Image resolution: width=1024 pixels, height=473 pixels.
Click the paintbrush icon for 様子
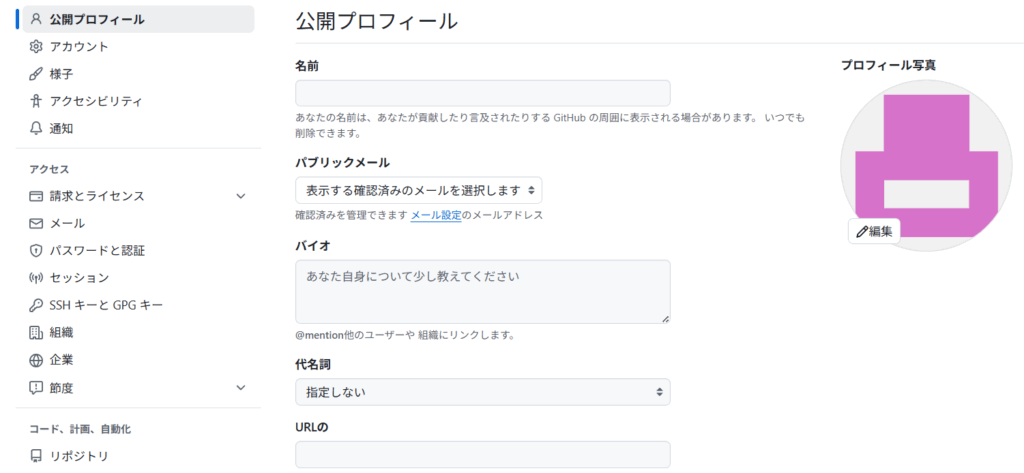[x=36, y=74]
